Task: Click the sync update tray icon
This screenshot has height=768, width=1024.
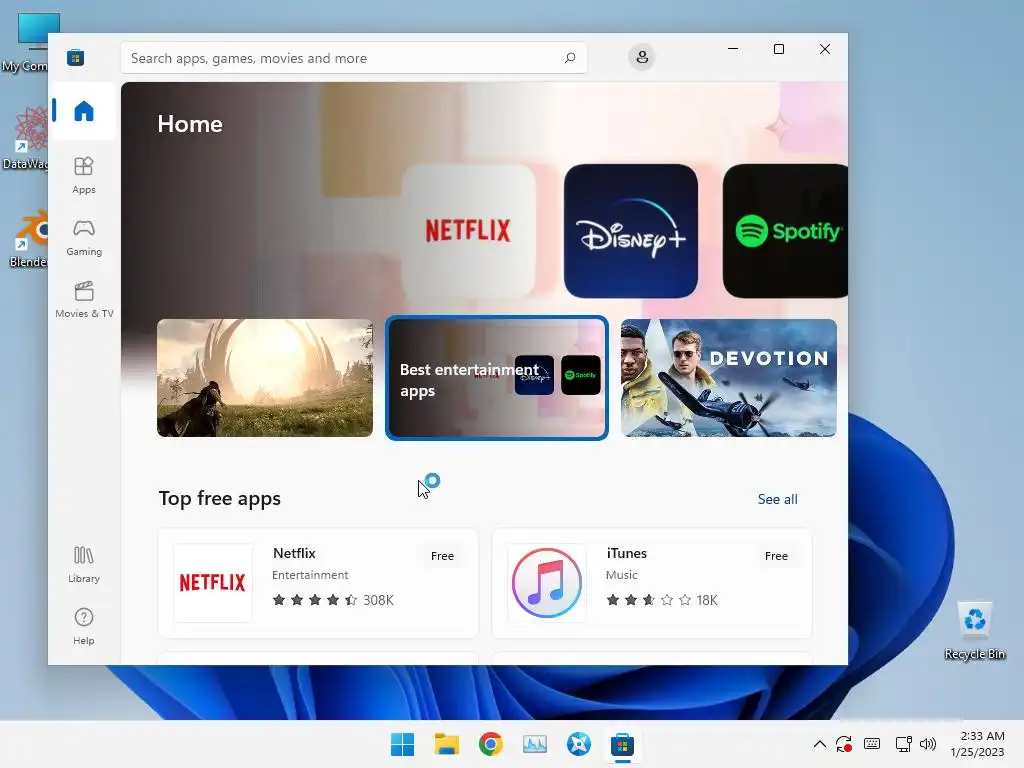Action: (x=844, y=744)
